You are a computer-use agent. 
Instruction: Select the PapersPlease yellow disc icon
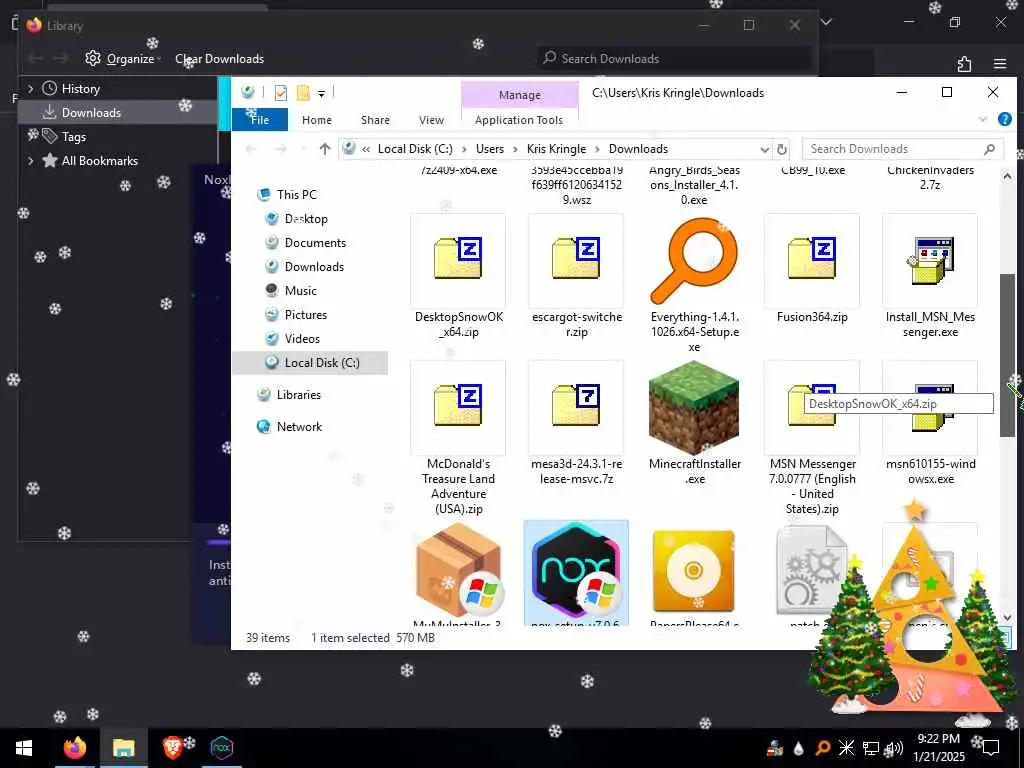pyautogui.click(x=694, y=572)
